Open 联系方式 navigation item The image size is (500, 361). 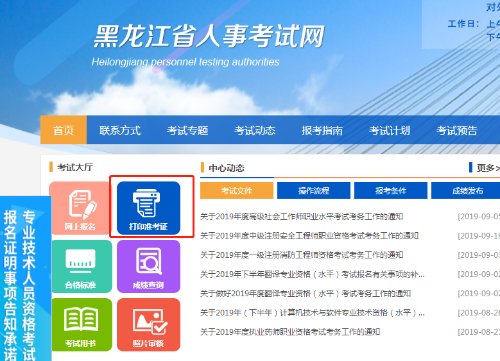click(120, 130)
